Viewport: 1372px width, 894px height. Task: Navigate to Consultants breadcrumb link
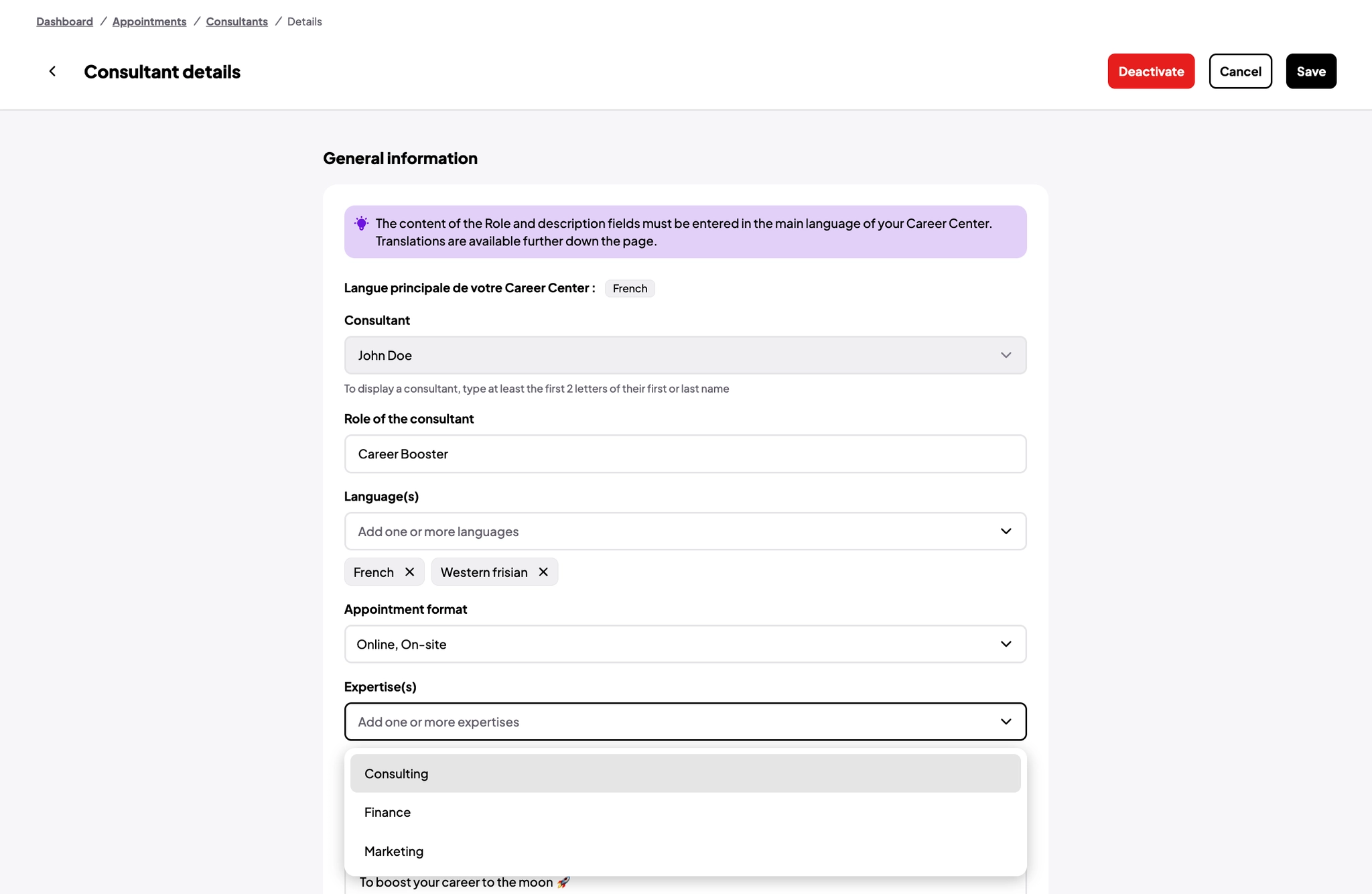click(x=236, y=21)
